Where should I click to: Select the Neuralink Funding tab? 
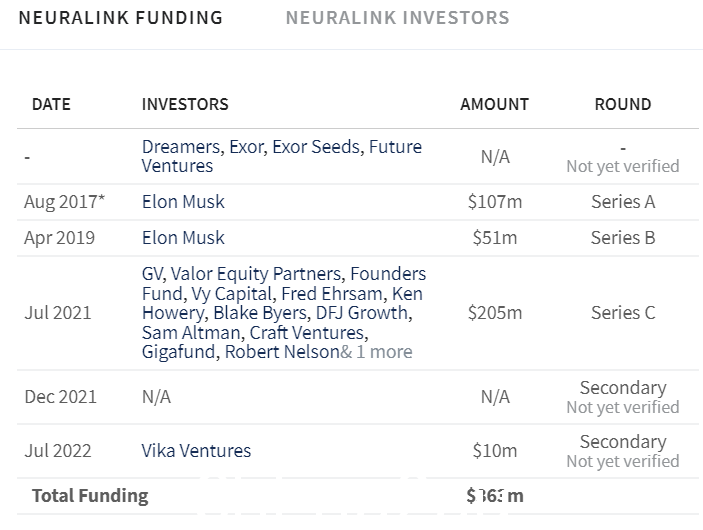click(x=121, y=18)
